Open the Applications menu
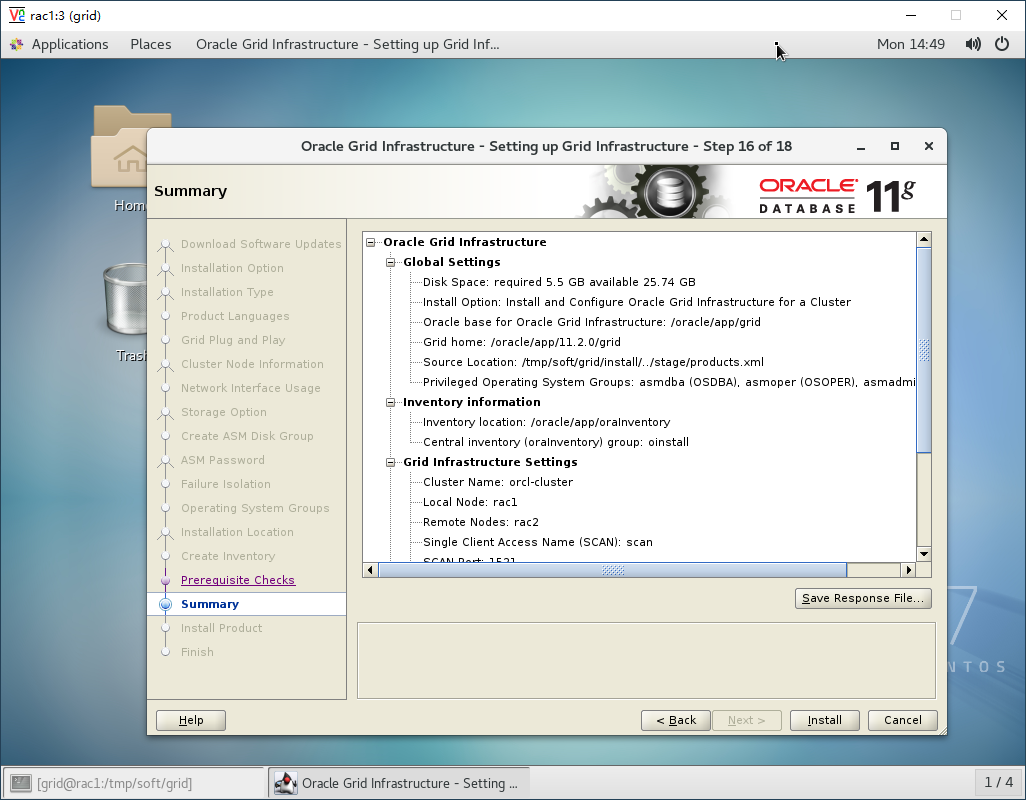 point(70,44)
